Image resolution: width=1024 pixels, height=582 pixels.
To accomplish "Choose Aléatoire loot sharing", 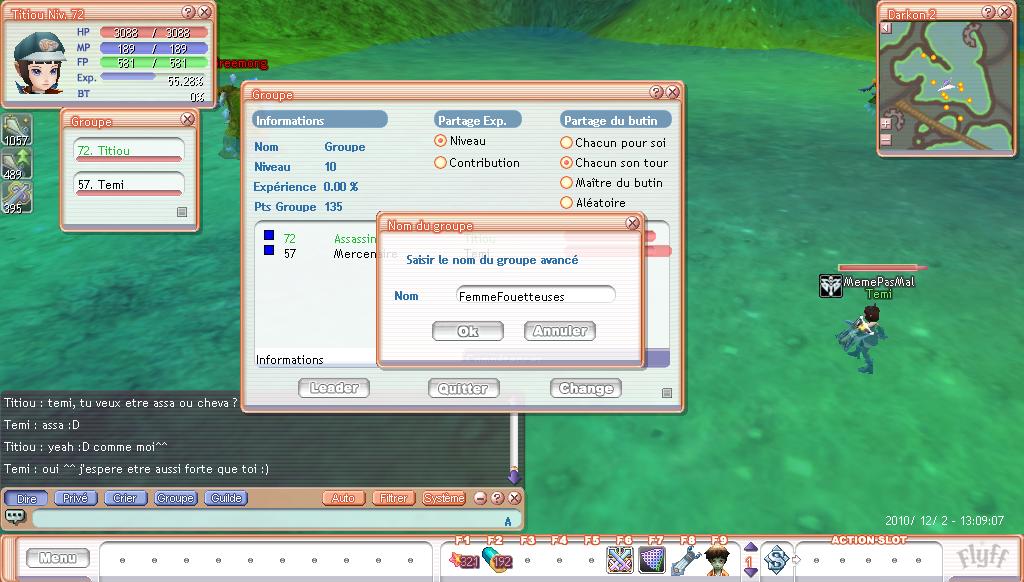I will pyautogui.click(x=566, y=202).
